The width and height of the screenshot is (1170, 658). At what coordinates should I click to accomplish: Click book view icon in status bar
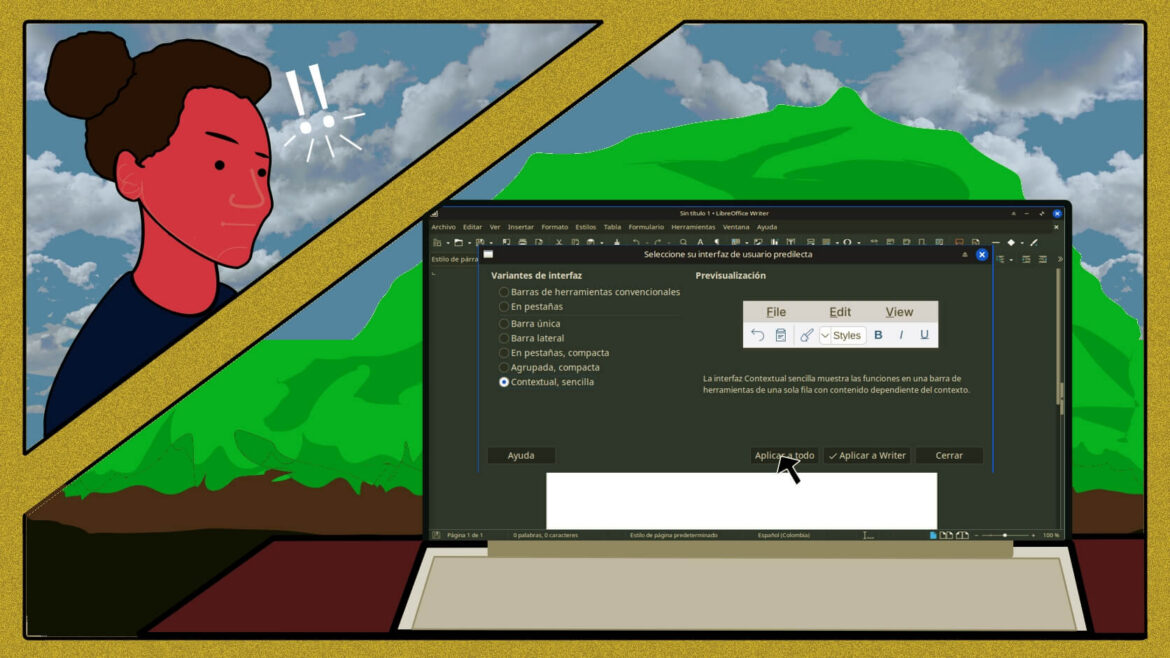point(963,535)
